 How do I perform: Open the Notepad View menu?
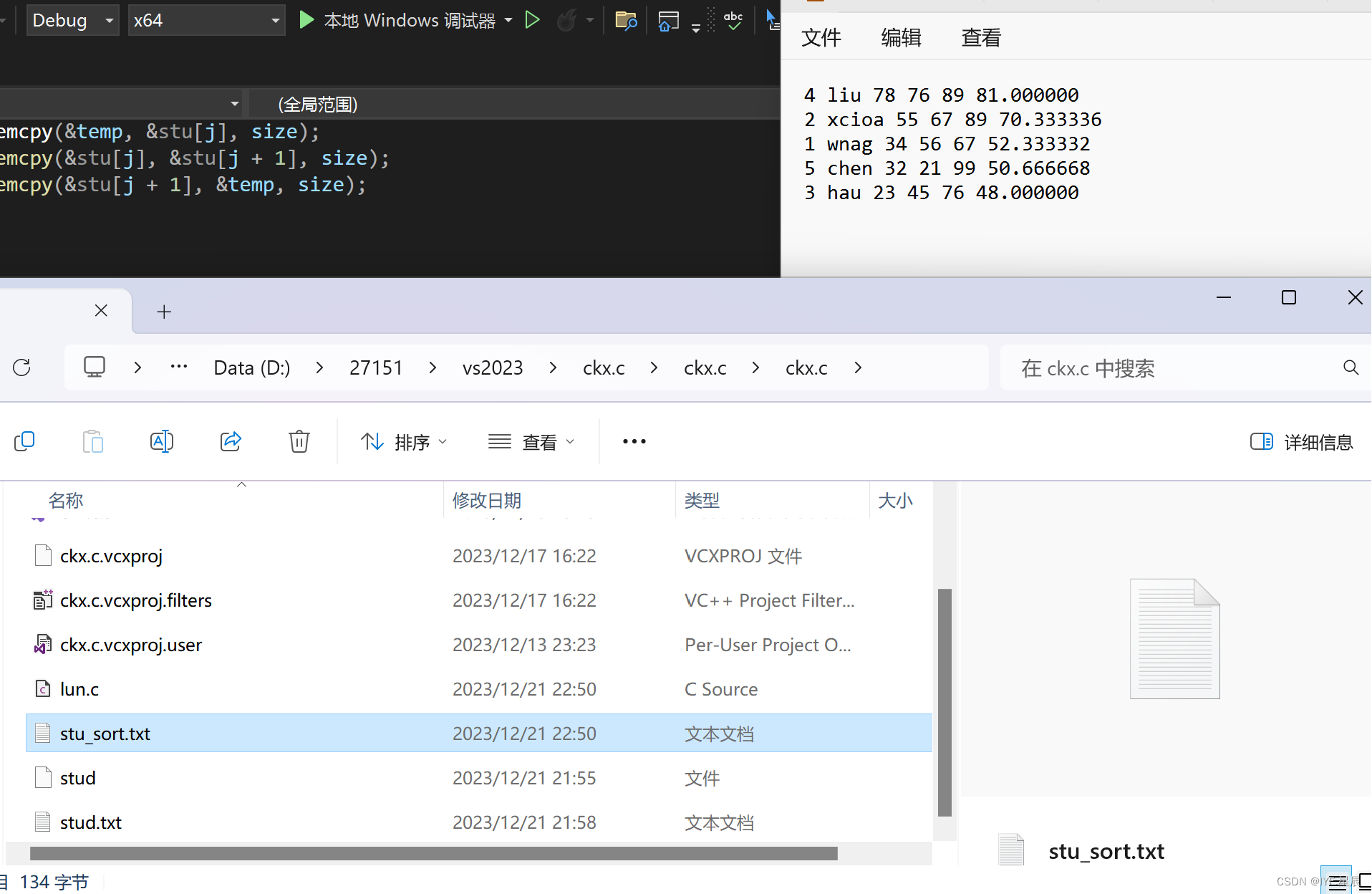[x=982, y=37]
